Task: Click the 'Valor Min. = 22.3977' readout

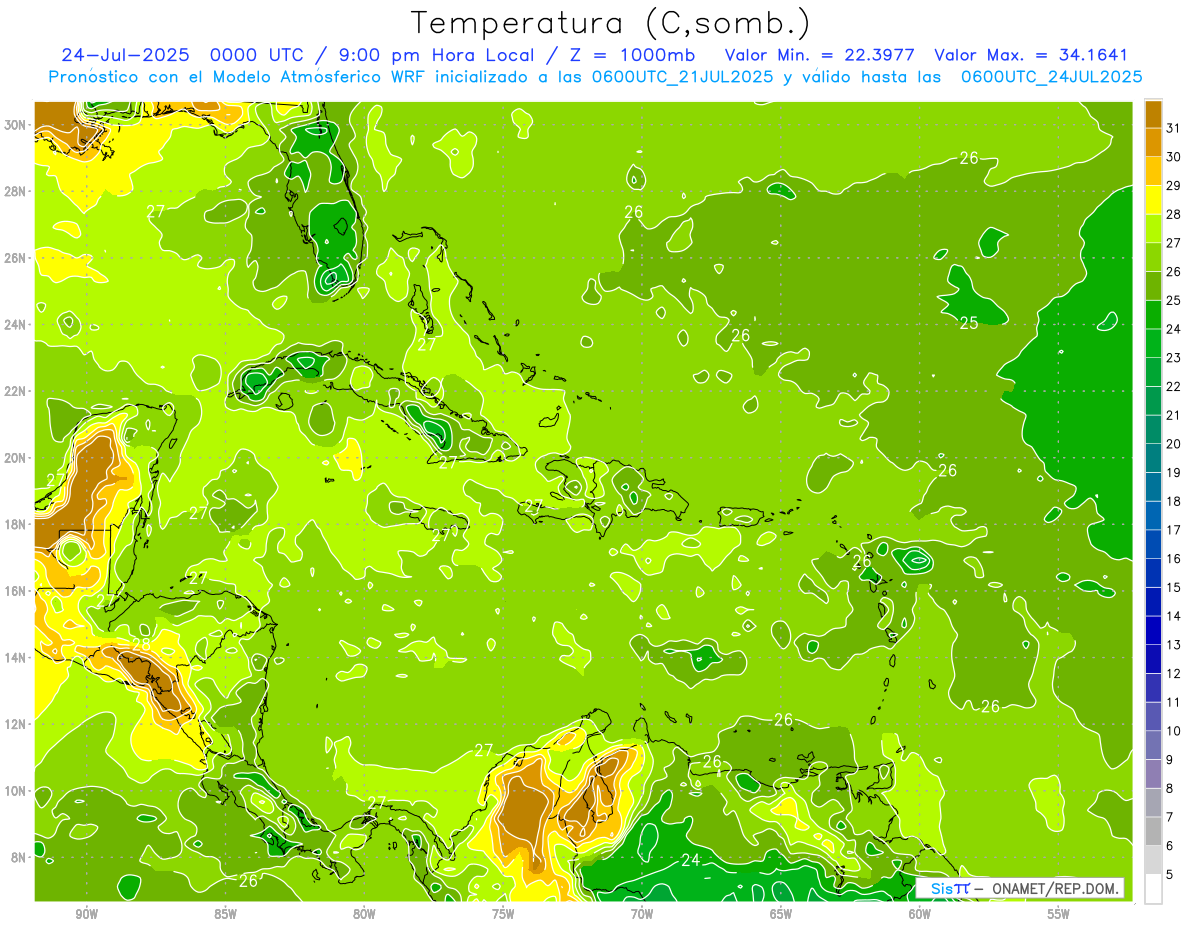Action: point(820,55)
